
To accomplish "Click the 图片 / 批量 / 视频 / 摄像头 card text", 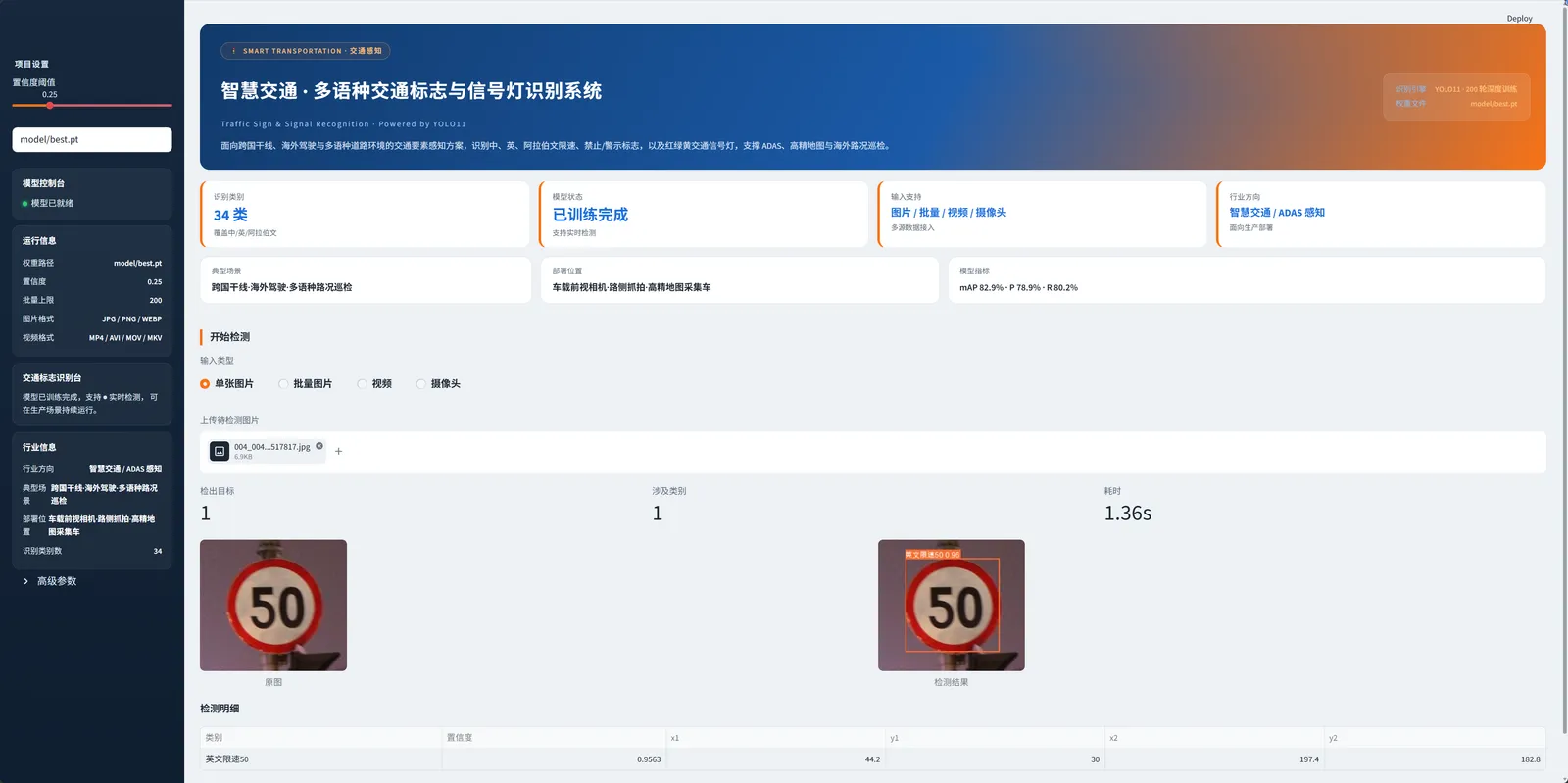I will pyautogui.click(x=949, y=213).
